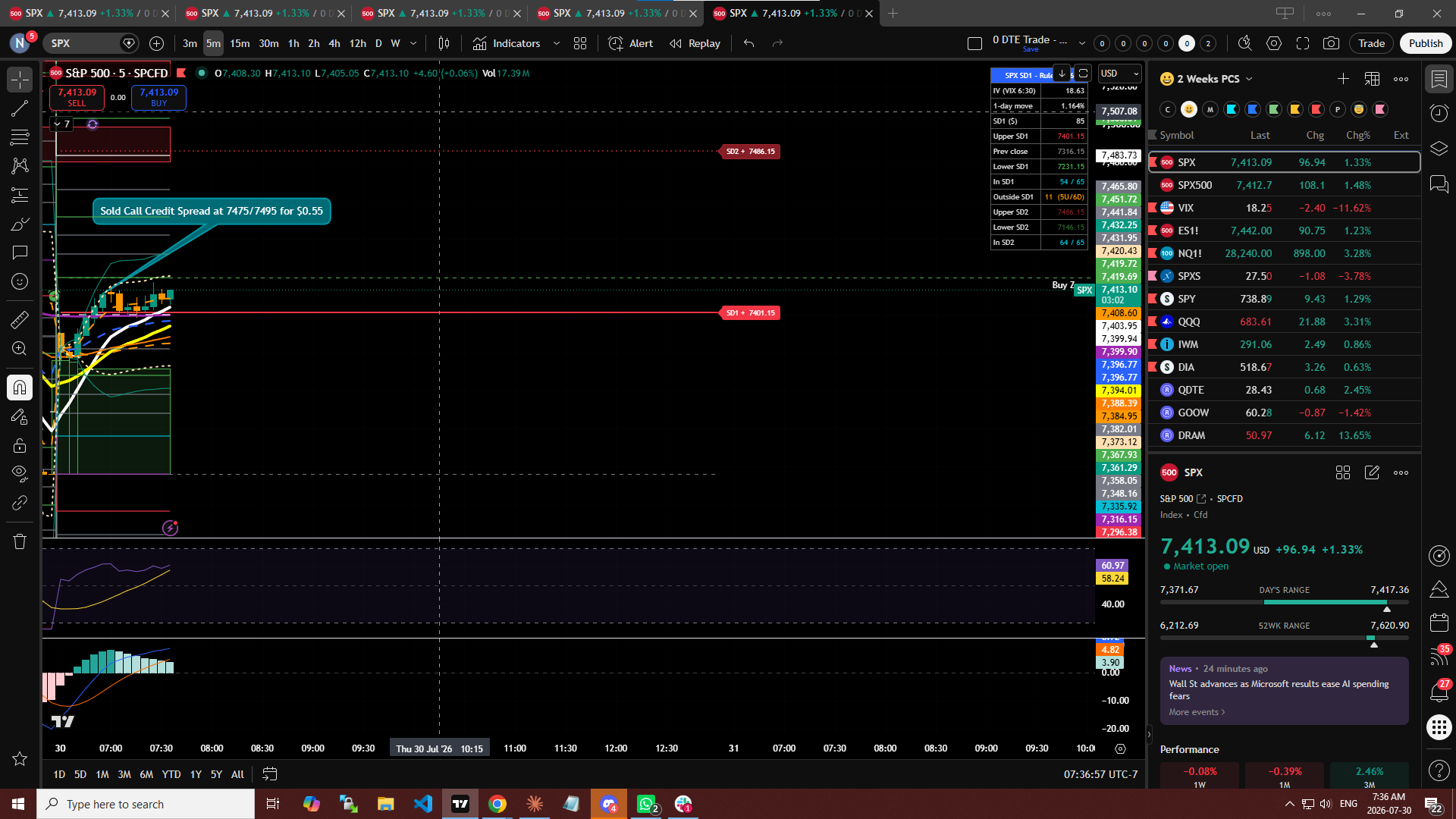Screen dimensions: 1456x819
Task: Open watchlist advanced view table icon
Action: click(x=1372, y=79)
